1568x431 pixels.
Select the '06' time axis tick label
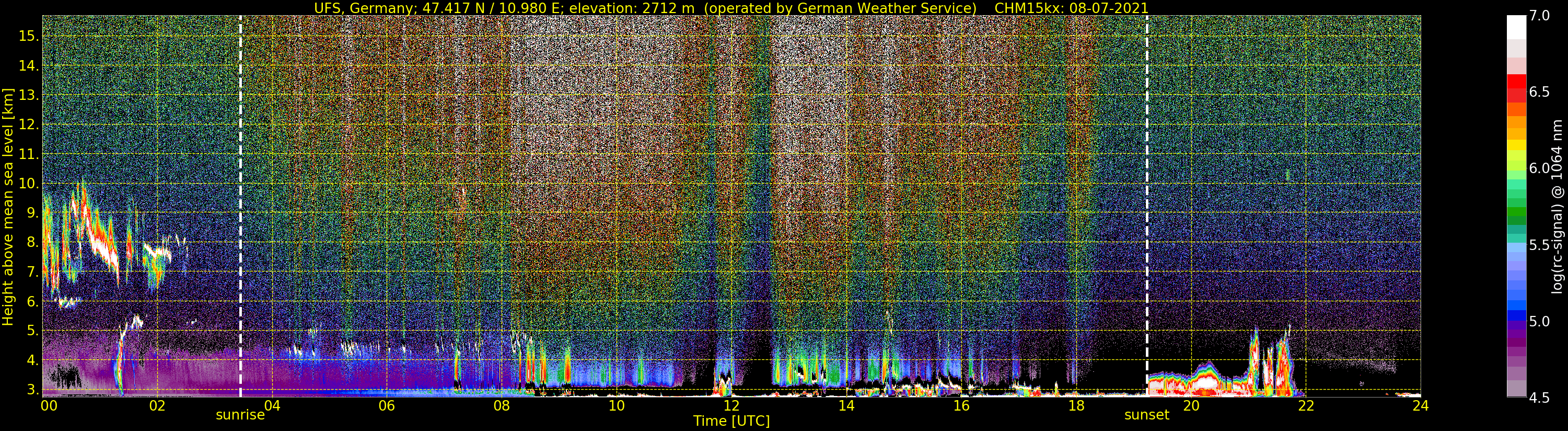coord(387,405)
